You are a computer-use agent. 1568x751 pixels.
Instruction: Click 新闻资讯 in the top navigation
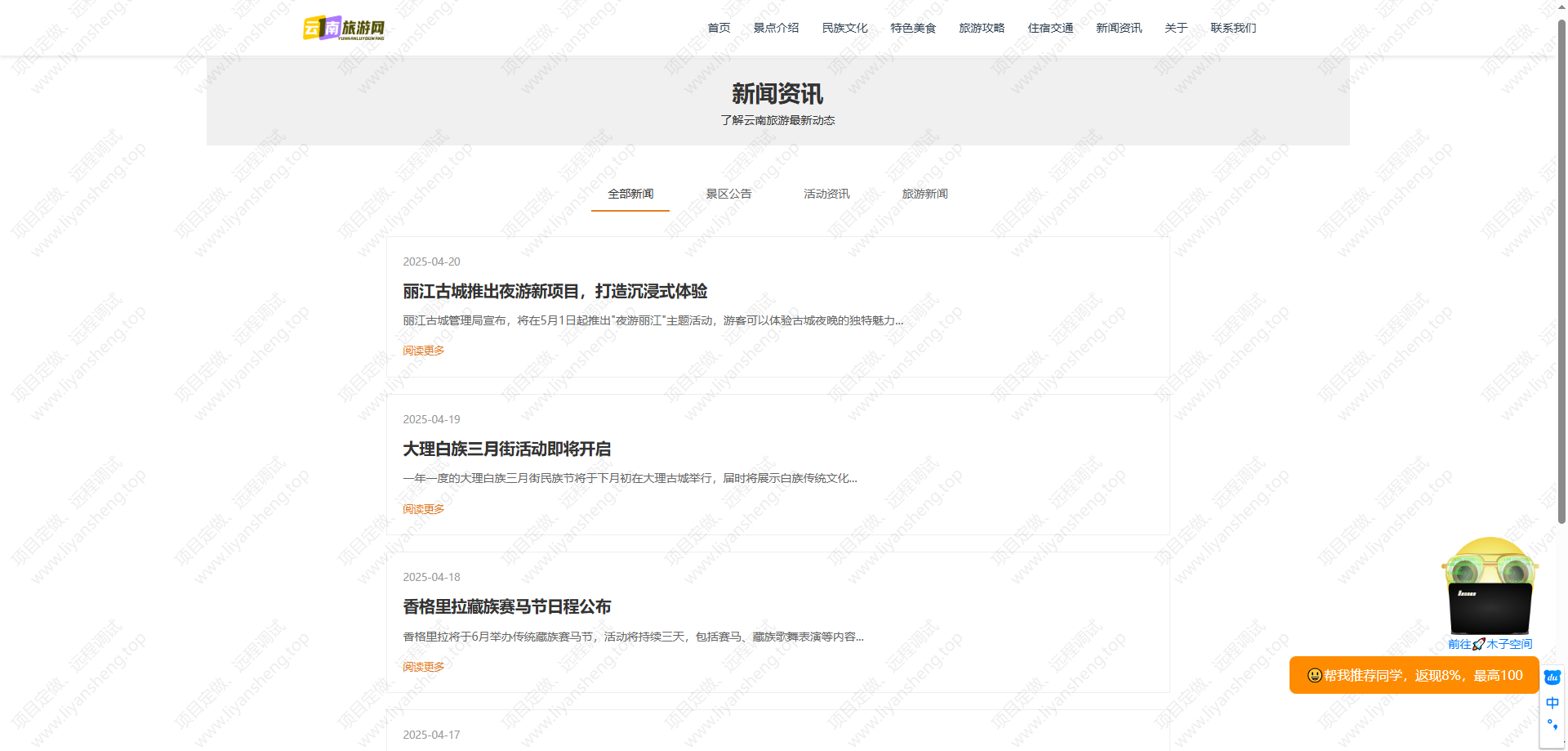click(1119, 28)
